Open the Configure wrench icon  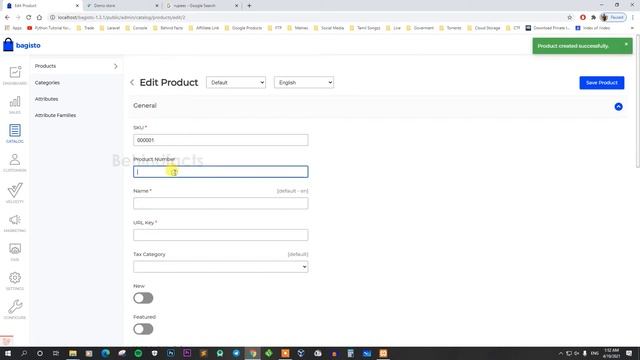pyautogui.click(x=15, y=307)
